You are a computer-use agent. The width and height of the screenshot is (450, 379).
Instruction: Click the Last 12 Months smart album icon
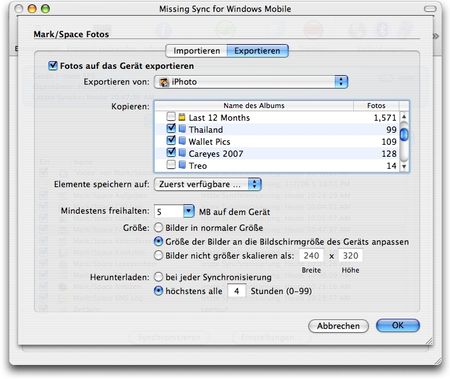coord(182,117)
